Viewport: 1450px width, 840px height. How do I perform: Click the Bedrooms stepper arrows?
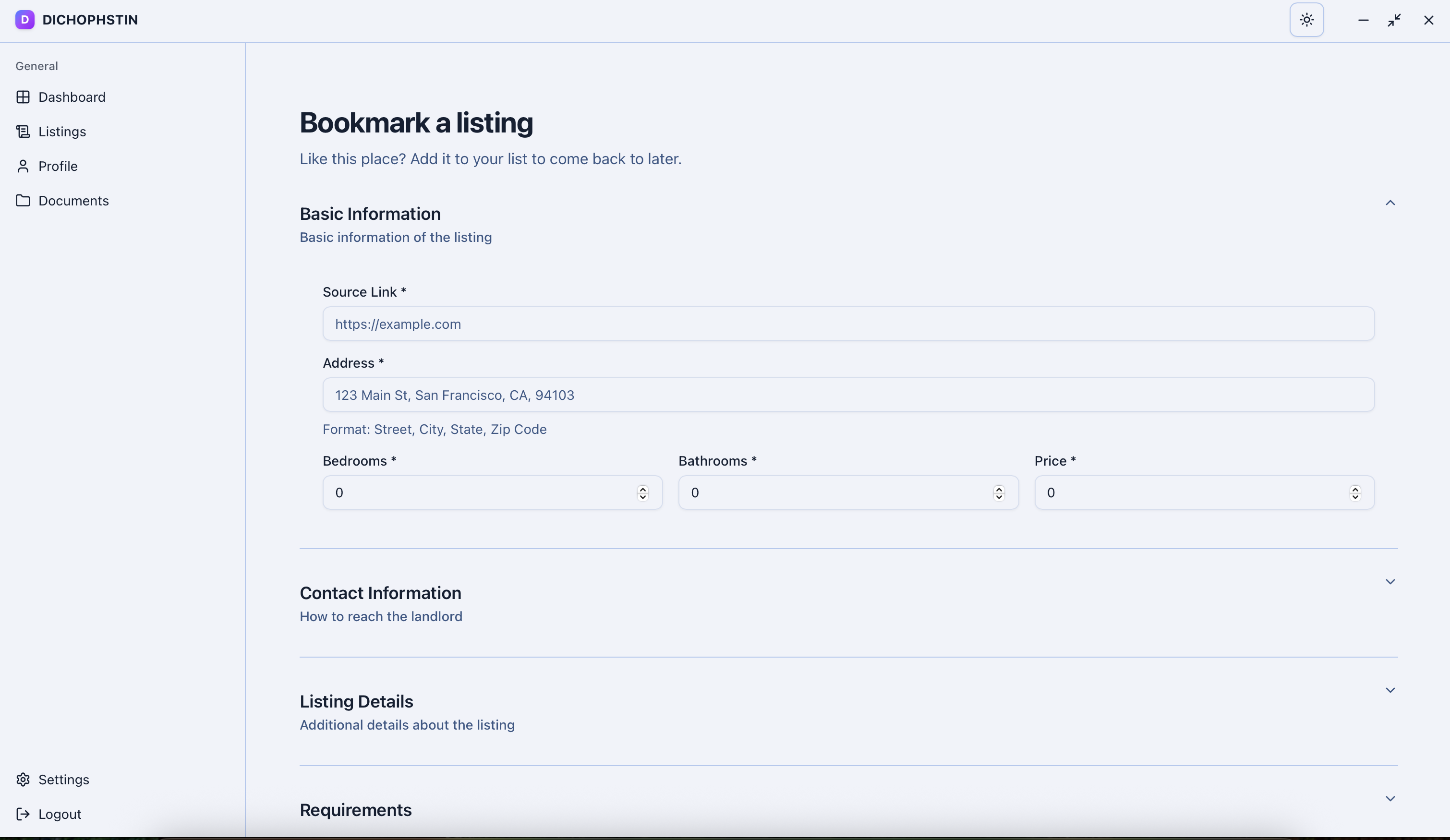tap(643, 493)
